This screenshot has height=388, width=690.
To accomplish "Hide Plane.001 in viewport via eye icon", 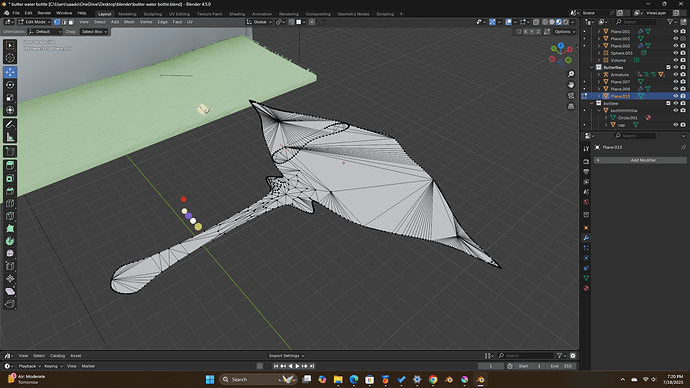I will [x=675, y=31].
